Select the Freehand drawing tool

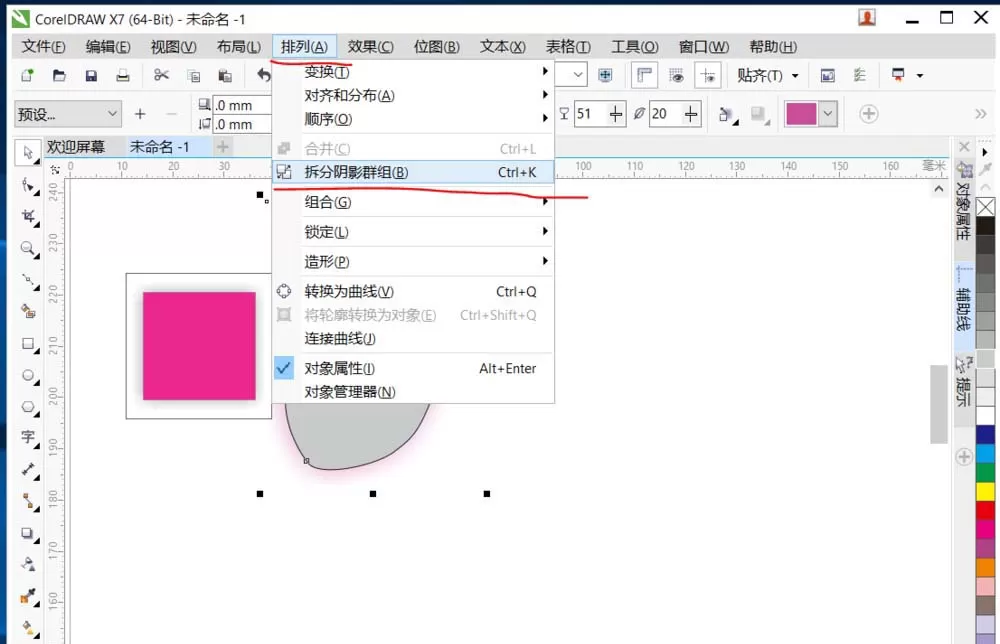pyautogui.click(x=27, y=280)
